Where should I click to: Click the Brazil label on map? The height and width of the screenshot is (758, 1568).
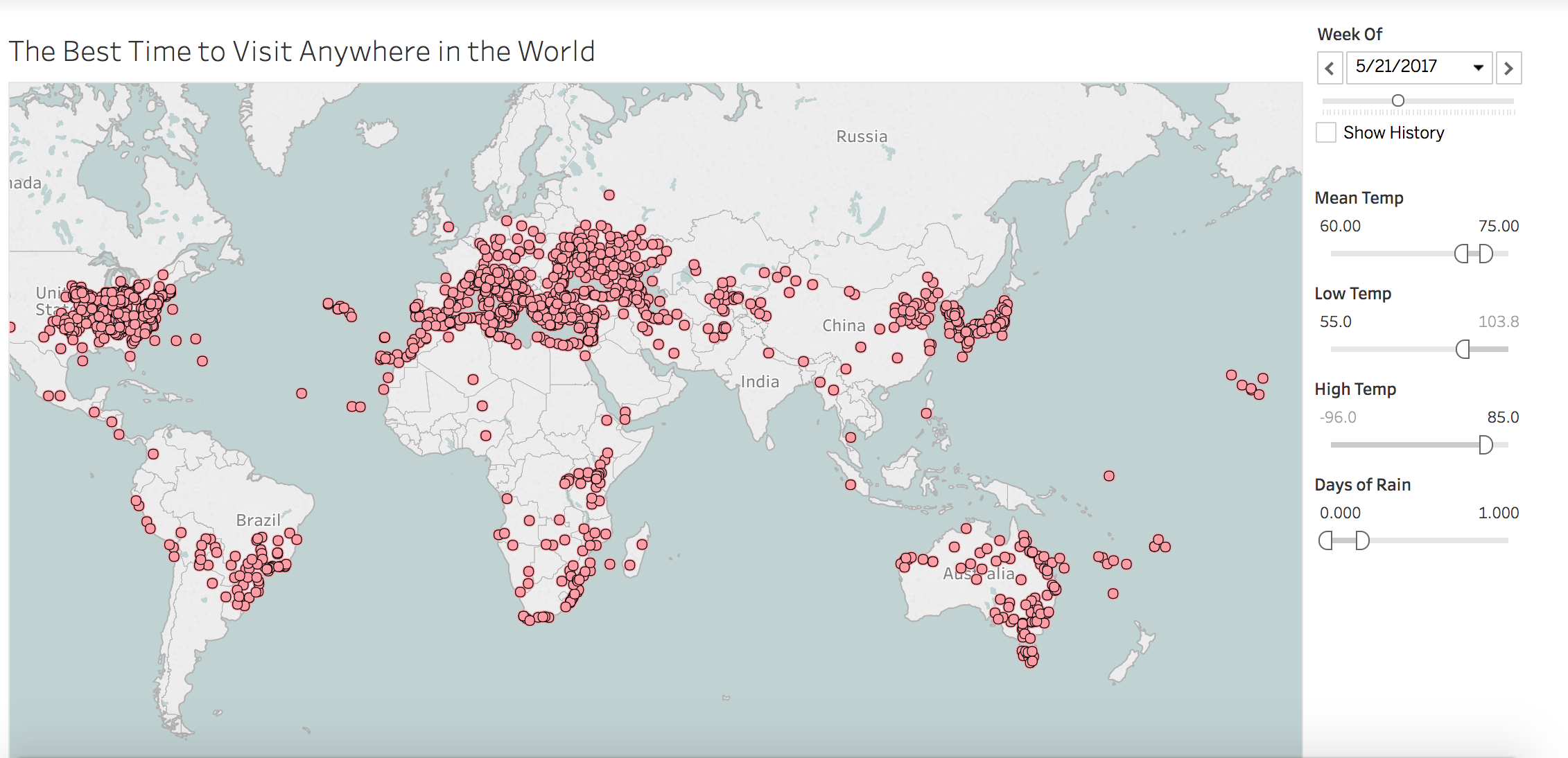coord(258,520)
